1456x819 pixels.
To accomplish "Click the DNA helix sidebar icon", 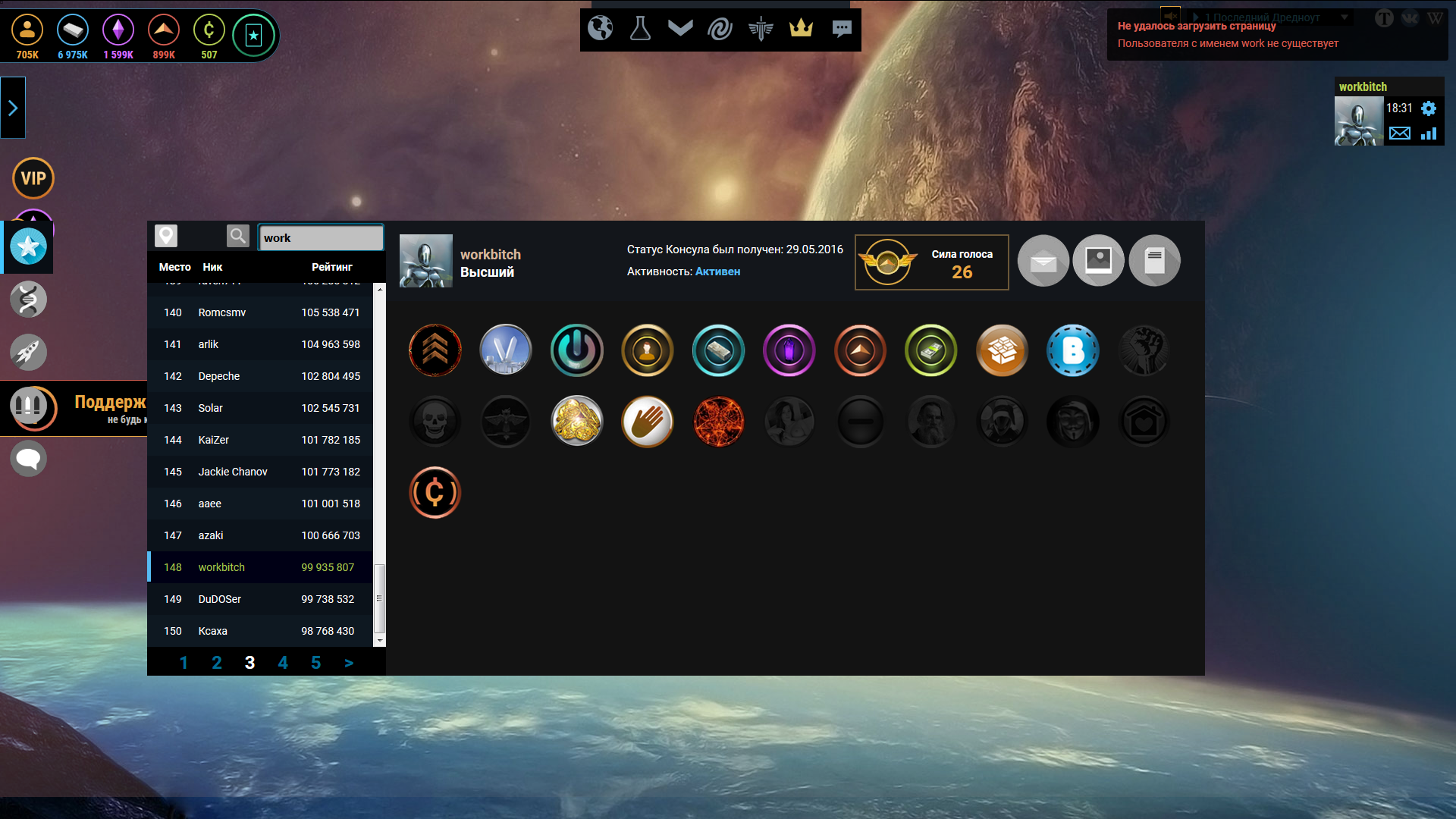I will 29,300.
